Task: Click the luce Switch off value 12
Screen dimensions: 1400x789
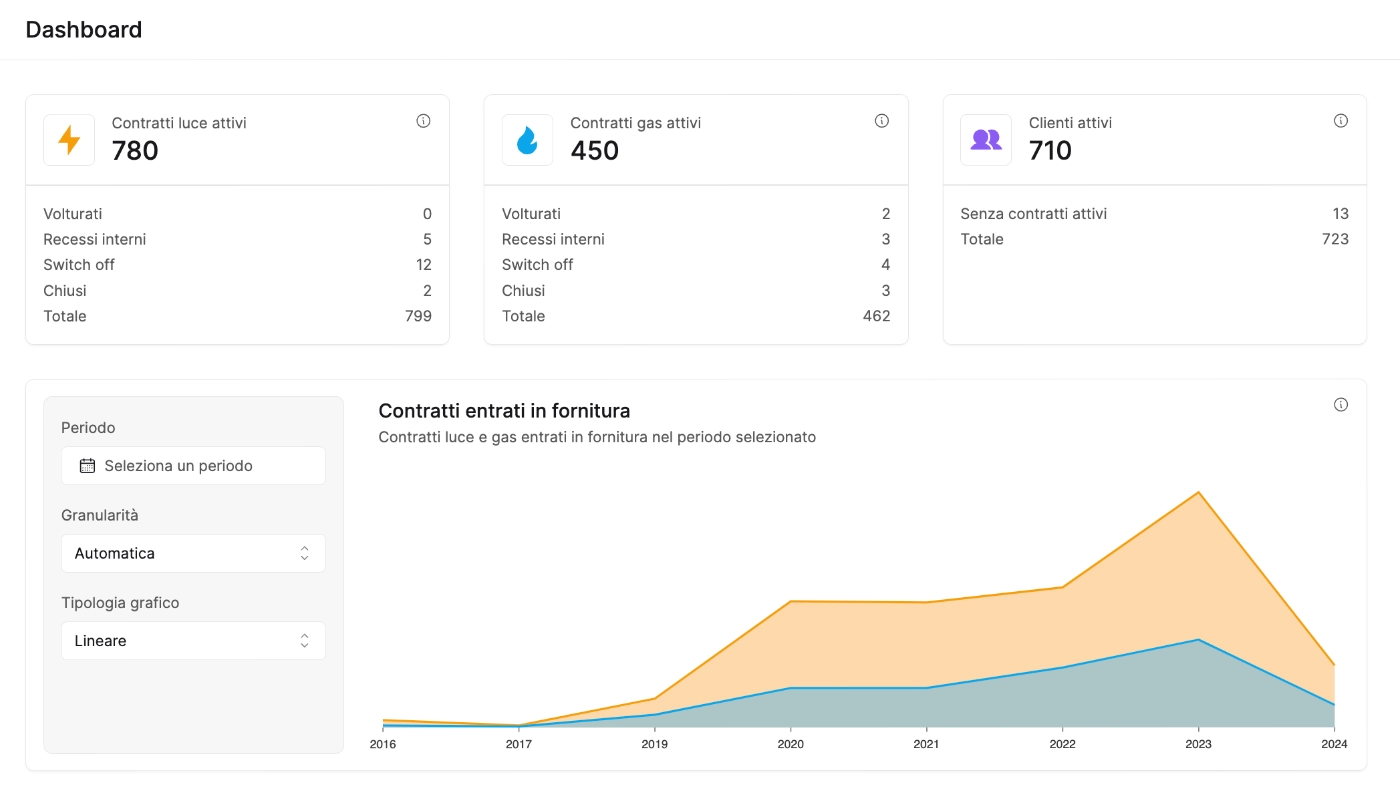Action: 424,265
